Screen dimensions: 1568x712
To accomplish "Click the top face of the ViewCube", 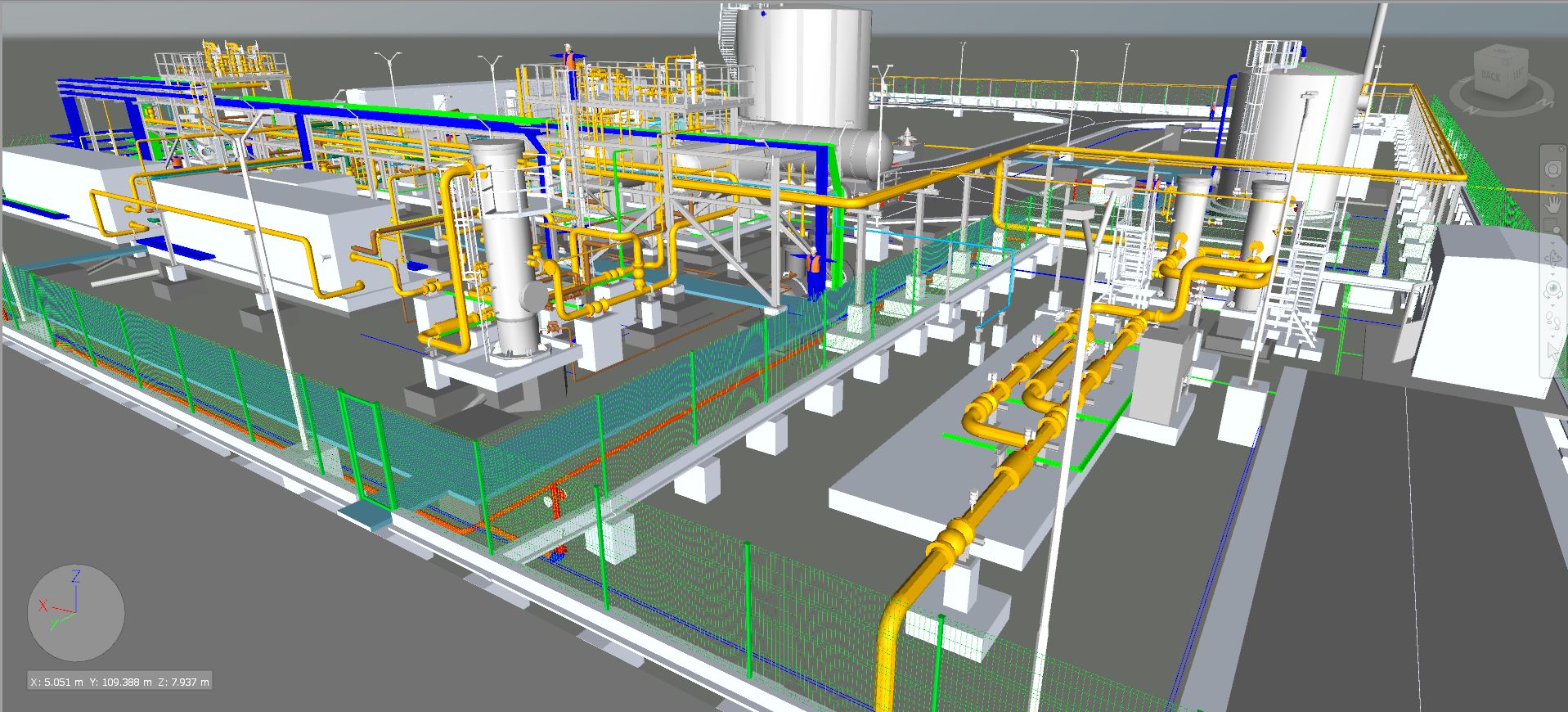I will click(x=1502, y=55).
